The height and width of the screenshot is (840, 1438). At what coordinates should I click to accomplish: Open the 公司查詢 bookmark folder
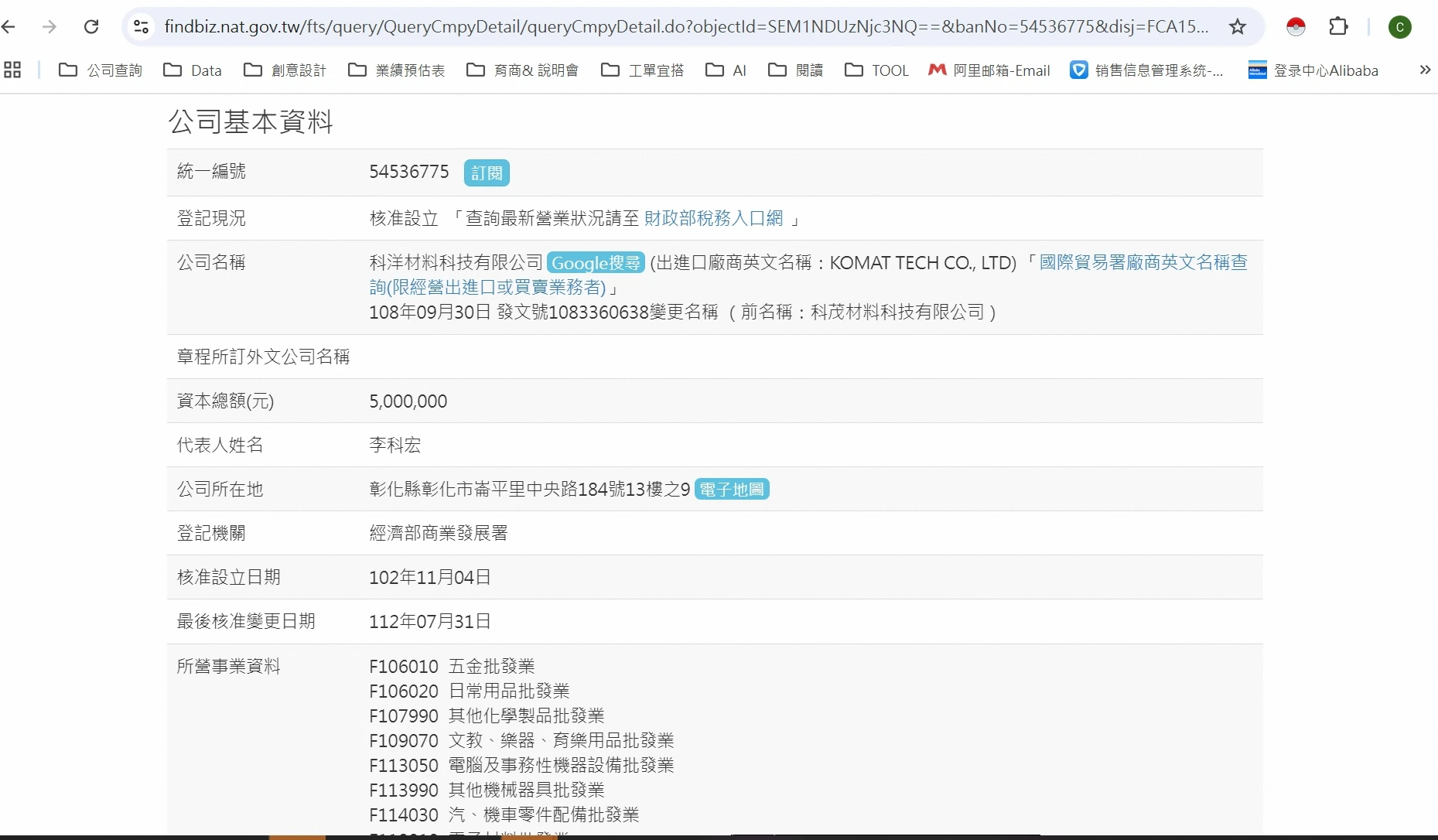click(101, 70)
